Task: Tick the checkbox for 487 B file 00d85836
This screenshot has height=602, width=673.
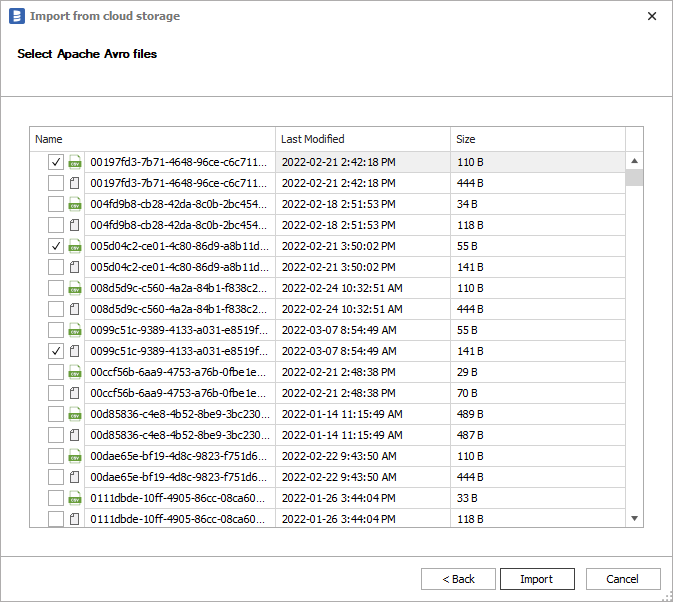Action: tap(56, 435)
